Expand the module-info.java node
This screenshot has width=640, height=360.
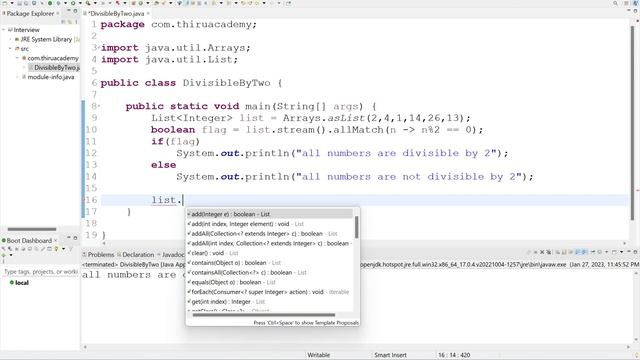(17, 77)
